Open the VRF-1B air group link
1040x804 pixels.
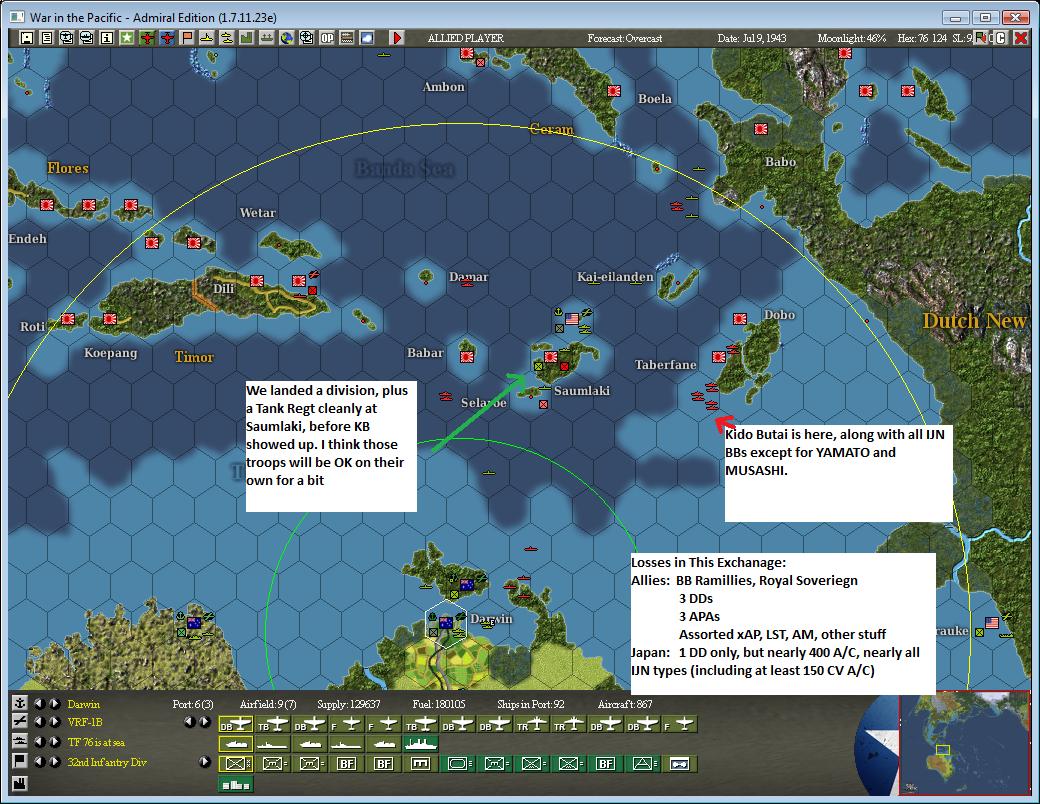tap(85, 722)
